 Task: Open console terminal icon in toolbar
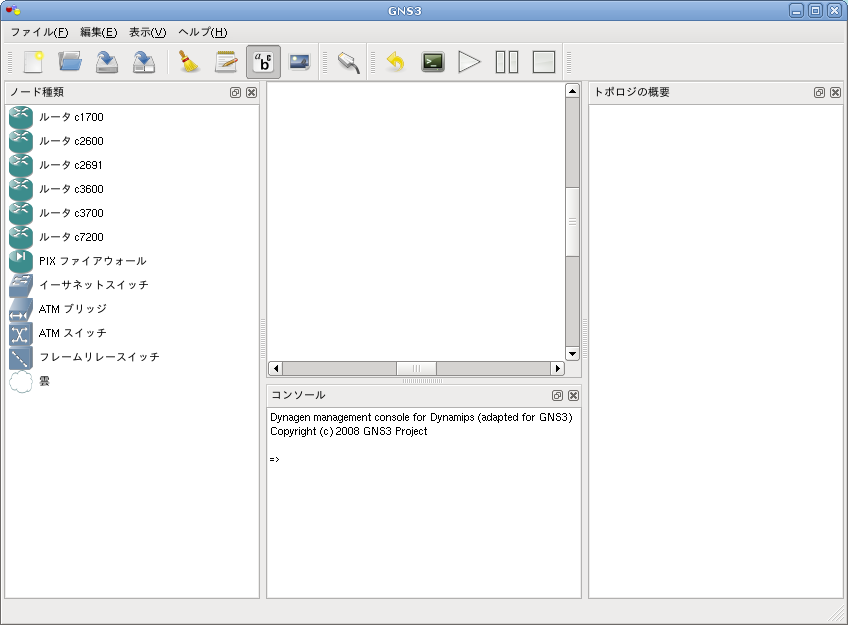click(x=433, y=62)
